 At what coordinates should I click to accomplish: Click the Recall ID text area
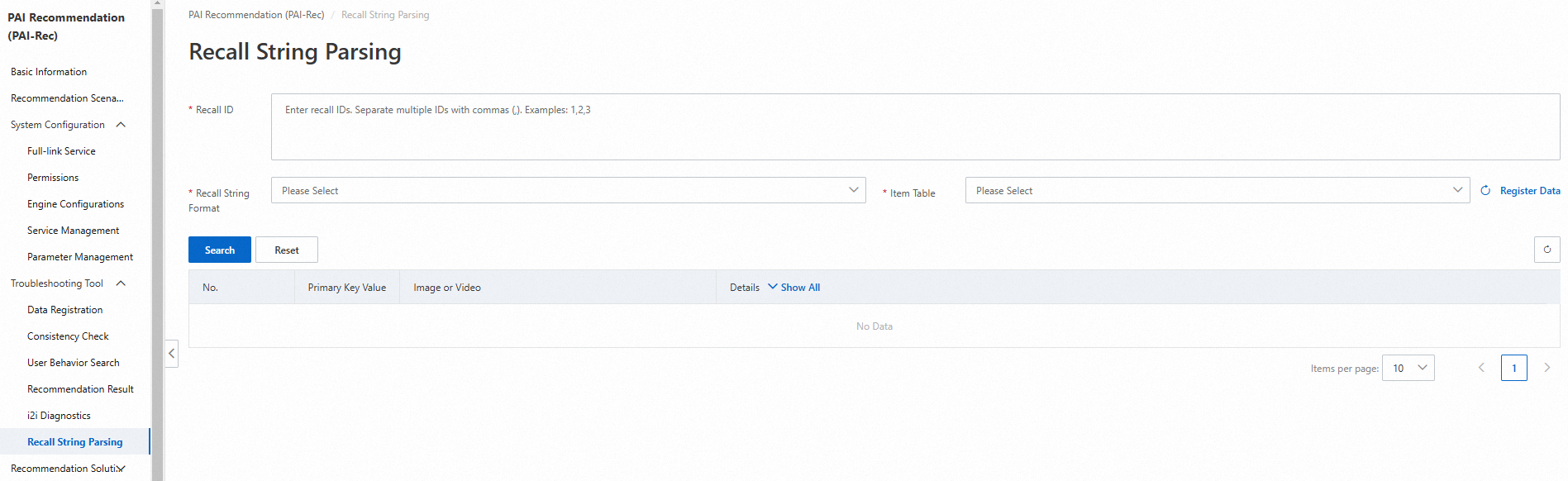[x=915, y=126]
